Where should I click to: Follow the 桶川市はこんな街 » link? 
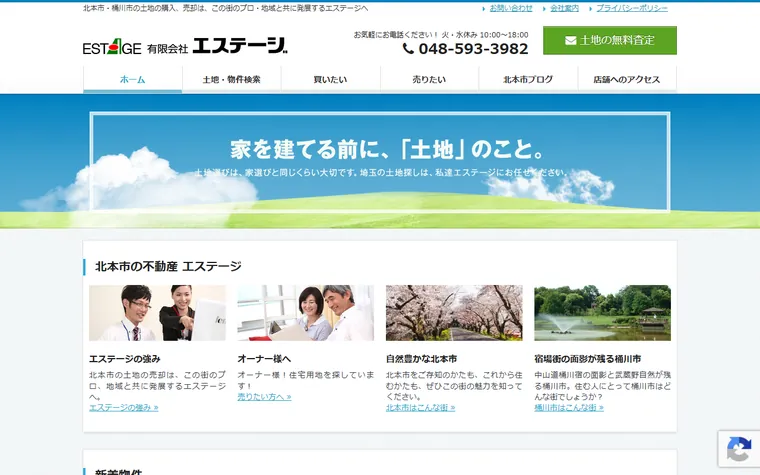click(569, 408)
